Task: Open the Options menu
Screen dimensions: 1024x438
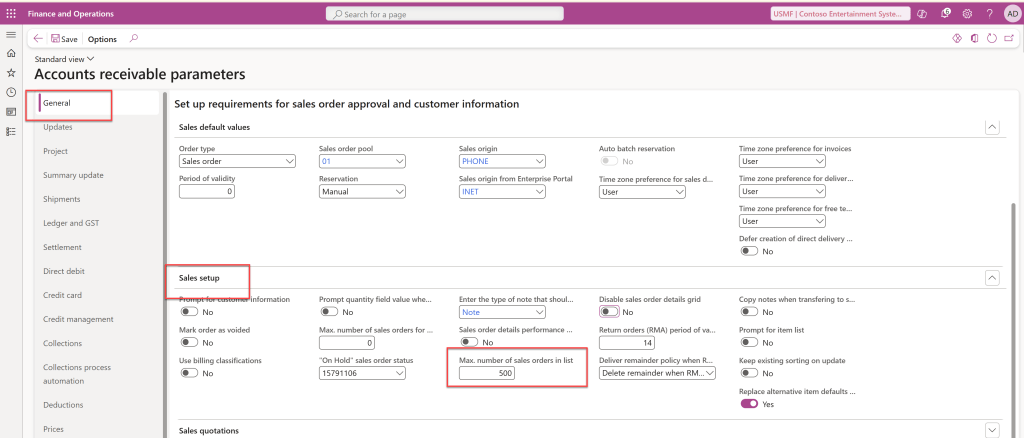Action: coord(102,39)
